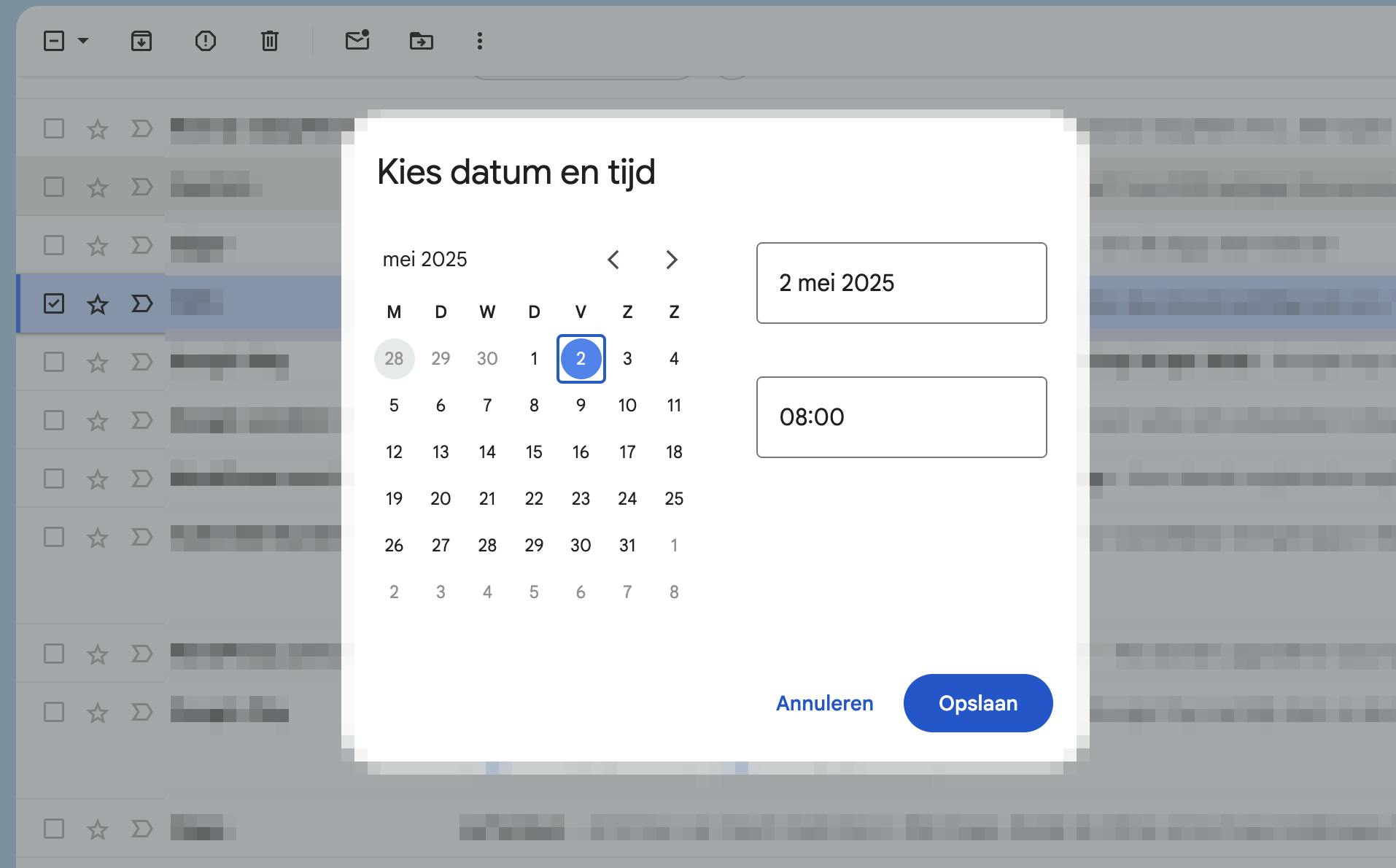Report the selected email as spam
This screenshot has width=1396, height=868.
tap(206, 42)
